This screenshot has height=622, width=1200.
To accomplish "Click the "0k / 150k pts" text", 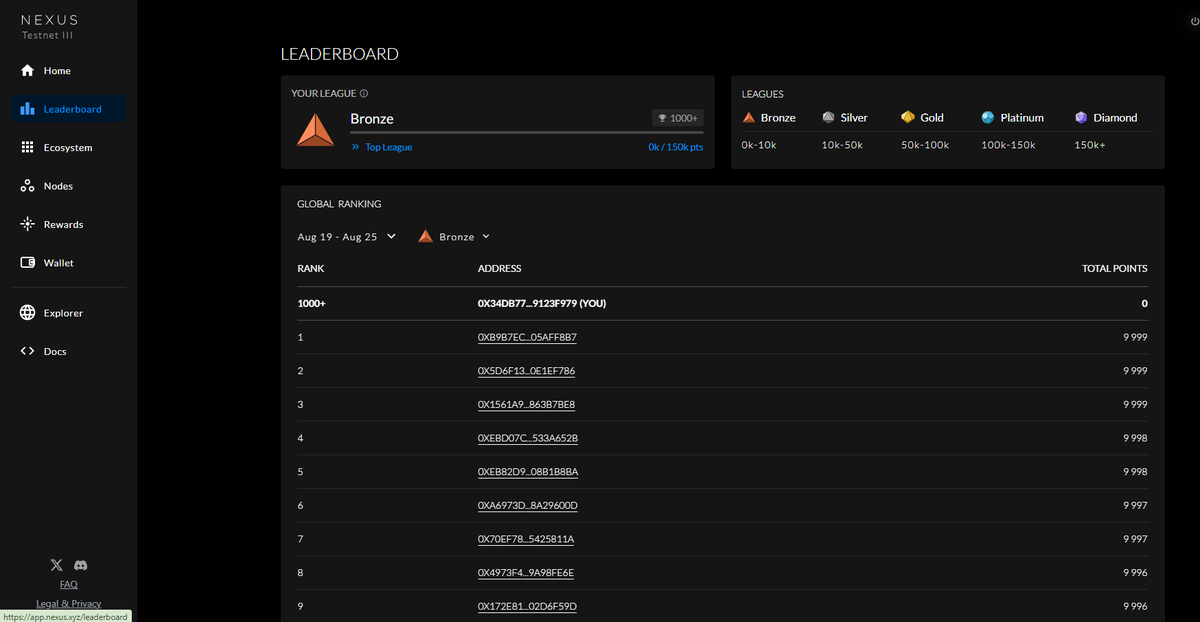I will (676, 147).
